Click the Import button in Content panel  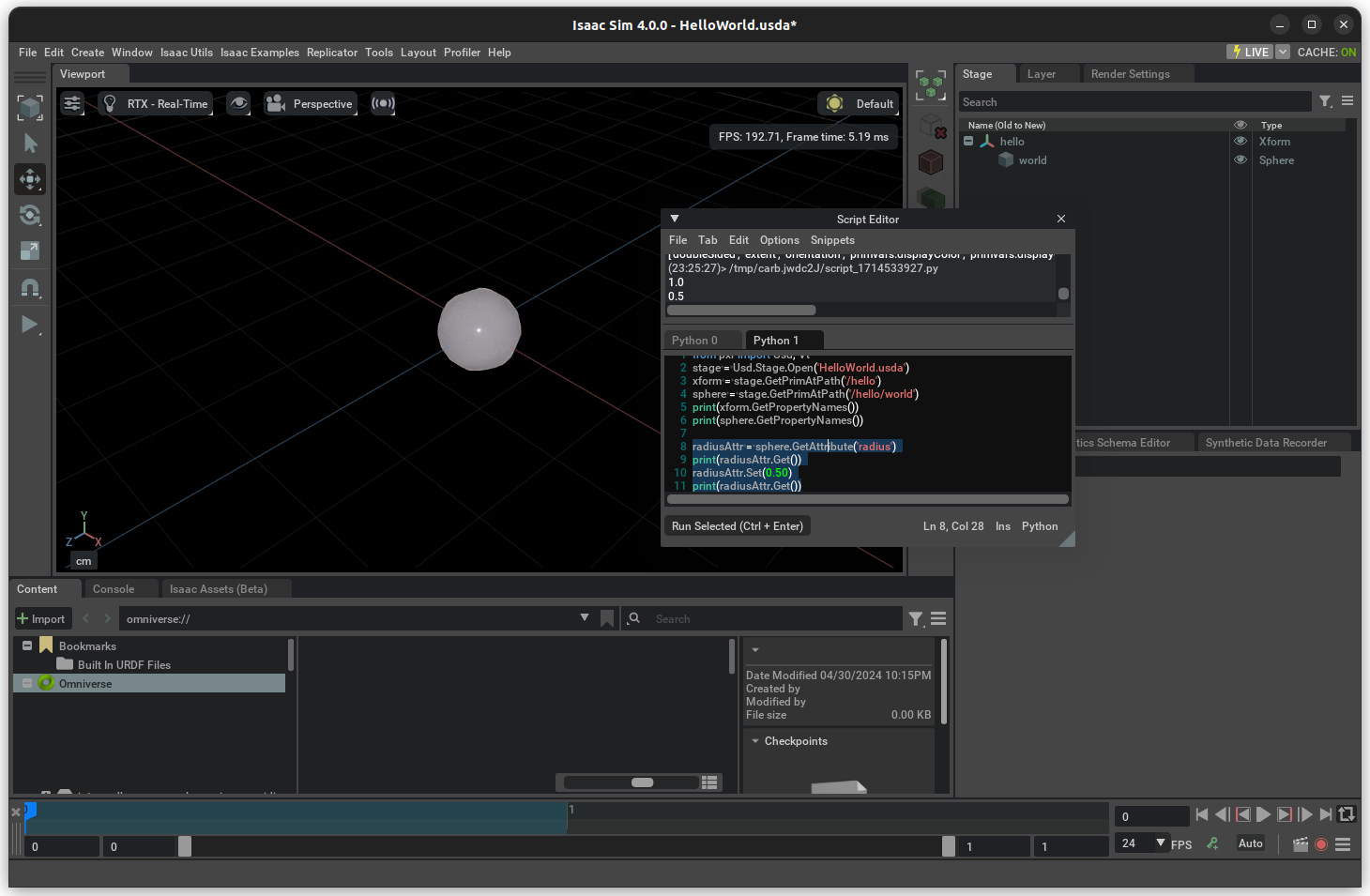(x=41, y=619)
